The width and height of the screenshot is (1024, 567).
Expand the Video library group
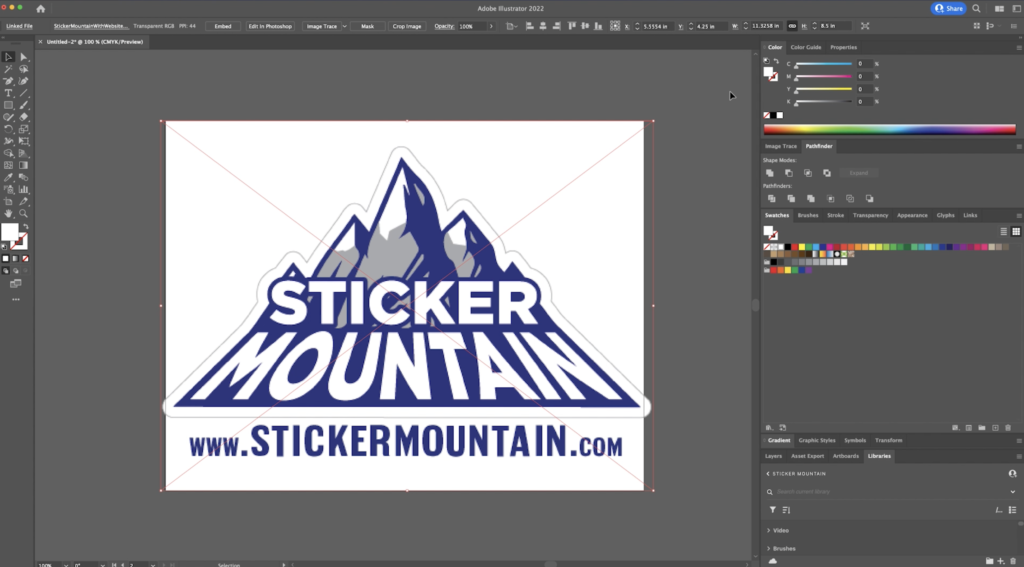769,530
